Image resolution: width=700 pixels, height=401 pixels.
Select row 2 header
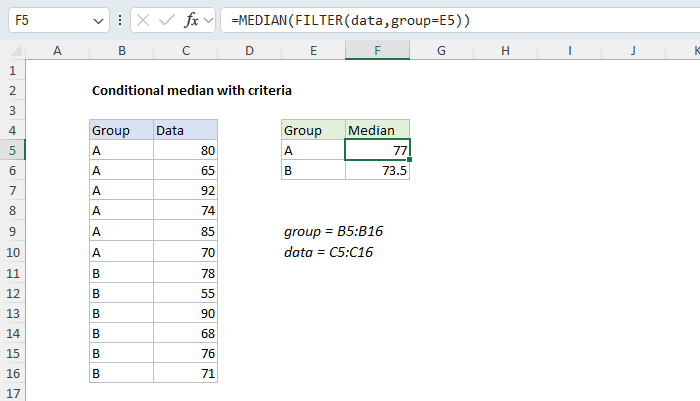(12, 90)
